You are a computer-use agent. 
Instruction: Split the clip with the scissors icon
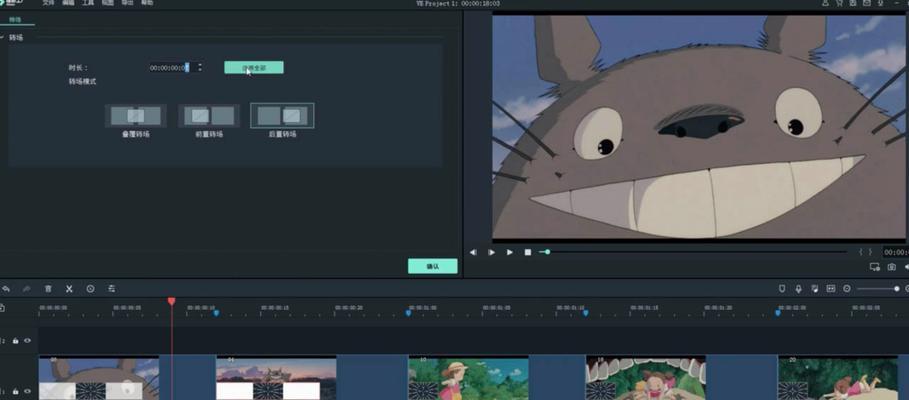(69, 289)
